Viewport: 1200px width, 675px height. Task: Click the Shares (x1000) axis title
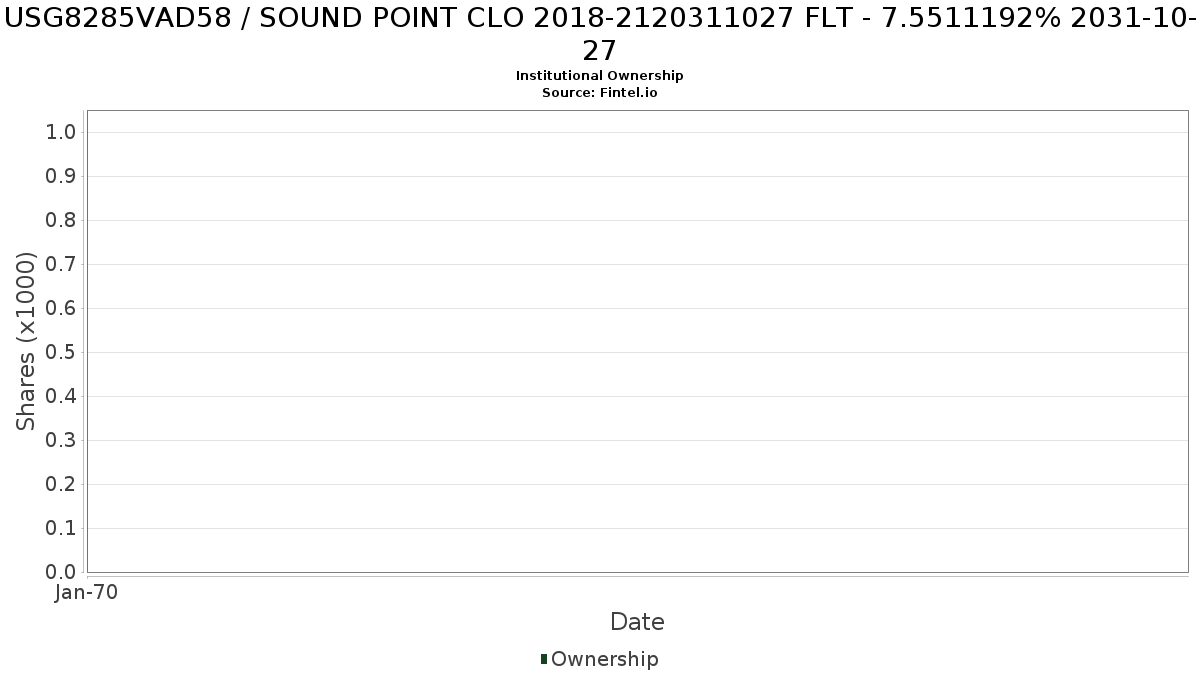click(x=27, y=341)
